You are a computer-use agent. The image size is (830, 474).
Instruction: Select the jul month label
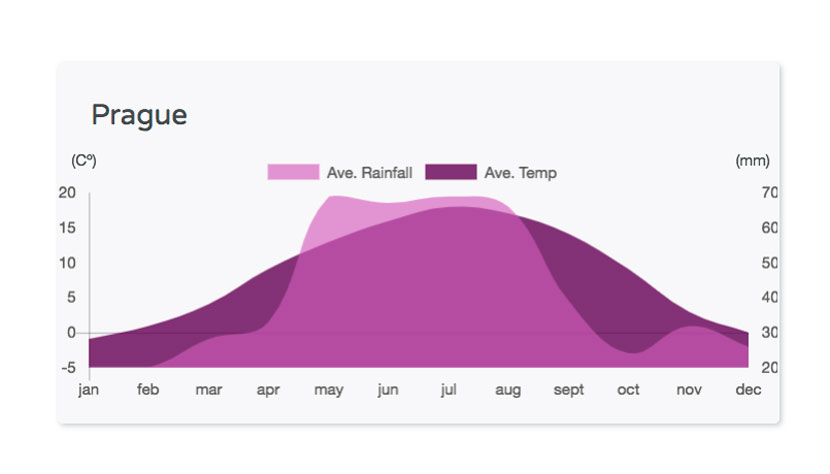448,390
